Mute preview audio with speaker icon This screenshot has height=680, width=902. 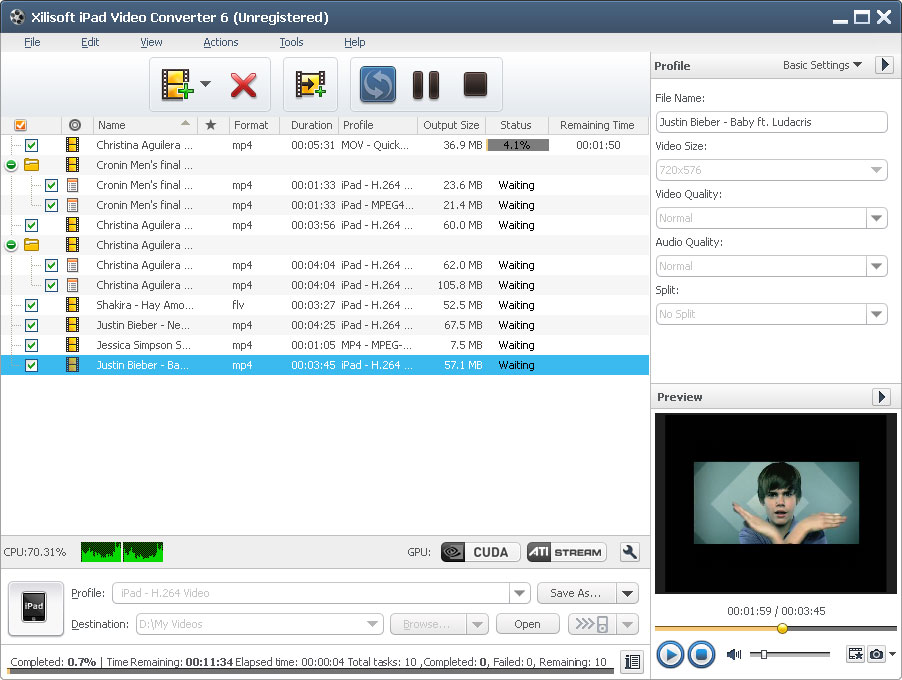tap(733, 655)
